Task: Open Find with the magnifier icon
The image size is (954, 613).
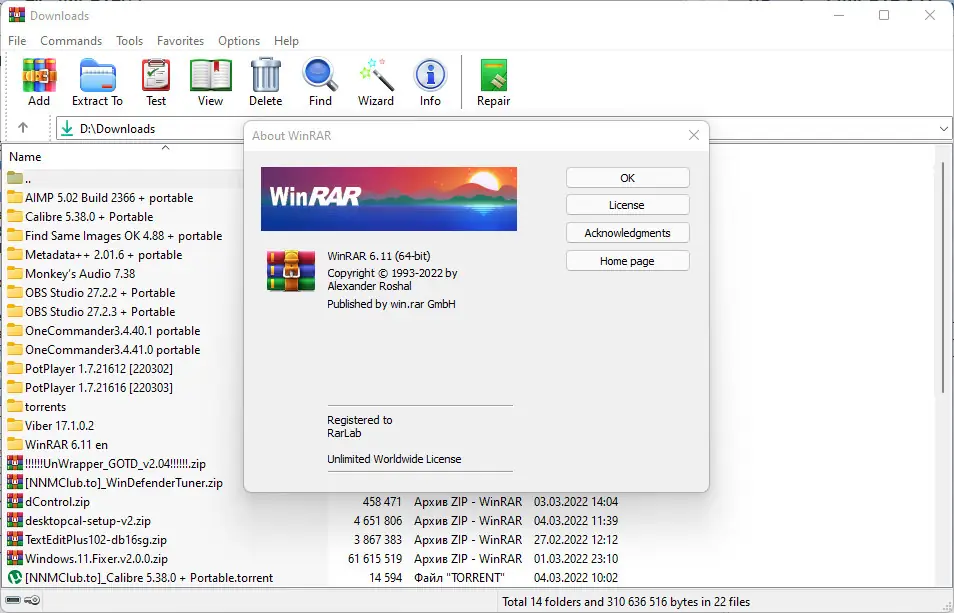Action: (x=320, y=75)
